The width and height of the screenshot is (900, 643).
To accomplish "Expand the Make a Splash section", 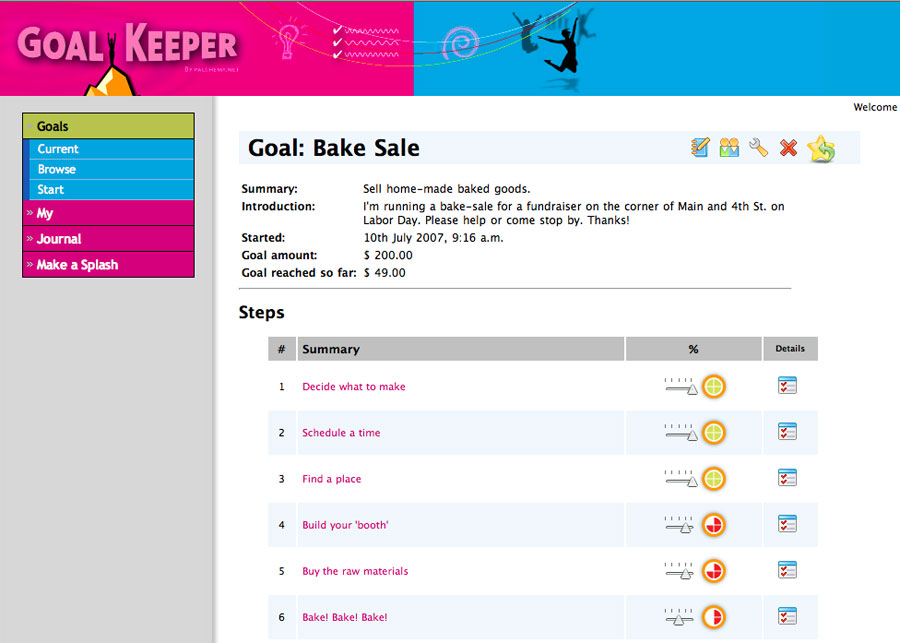I will tap(77, 265).
